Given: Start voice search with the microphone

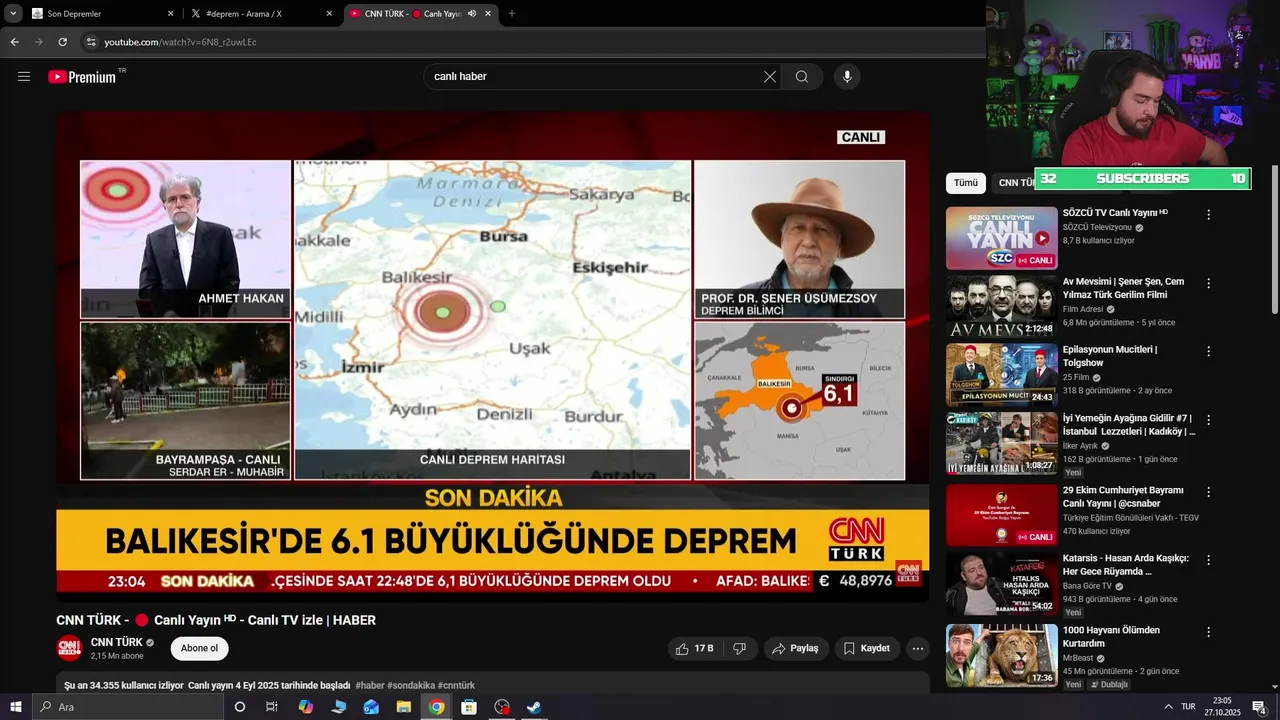Looking at the screenshot, I should [x=847, y=77].
